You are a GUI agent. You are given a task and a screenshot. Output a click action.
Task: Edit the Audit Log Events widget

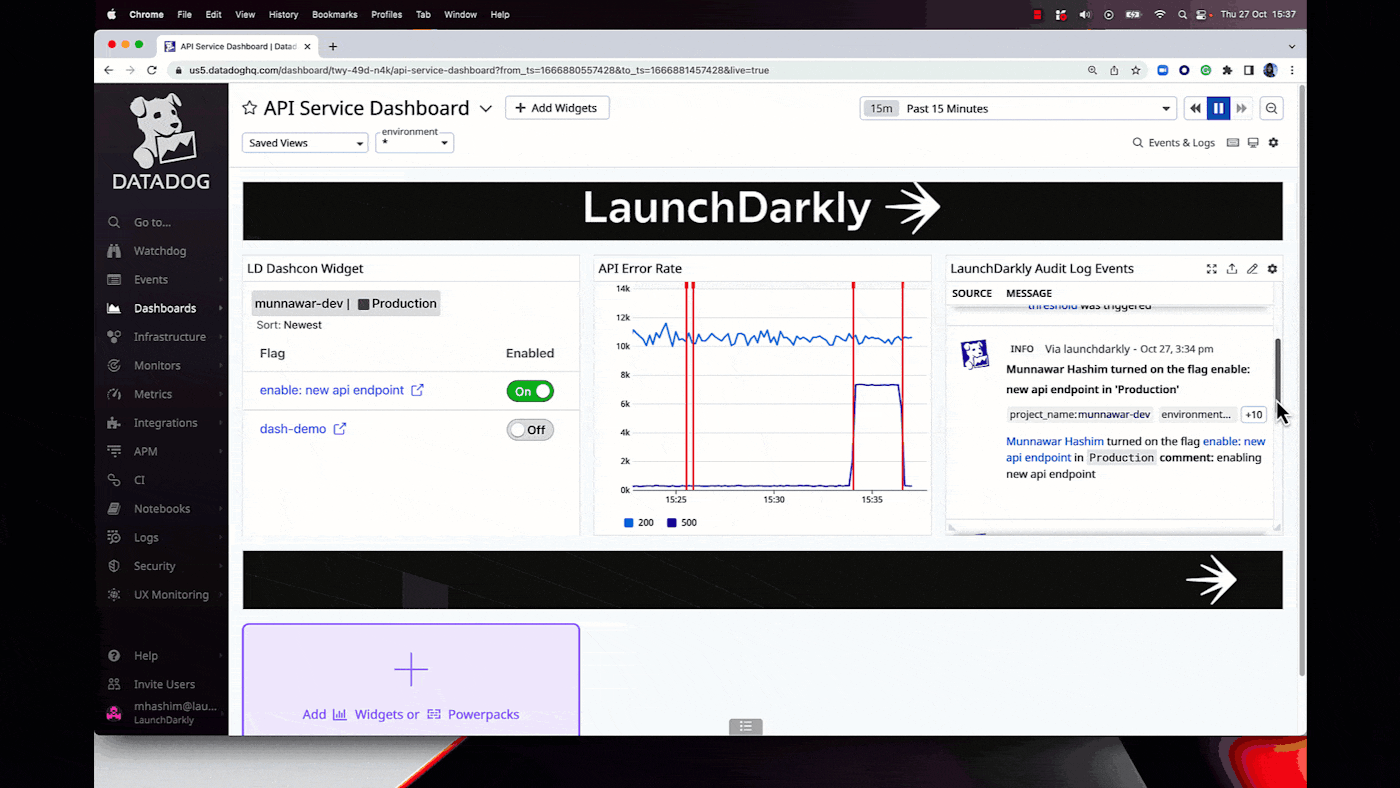(x=1252, y=269)
